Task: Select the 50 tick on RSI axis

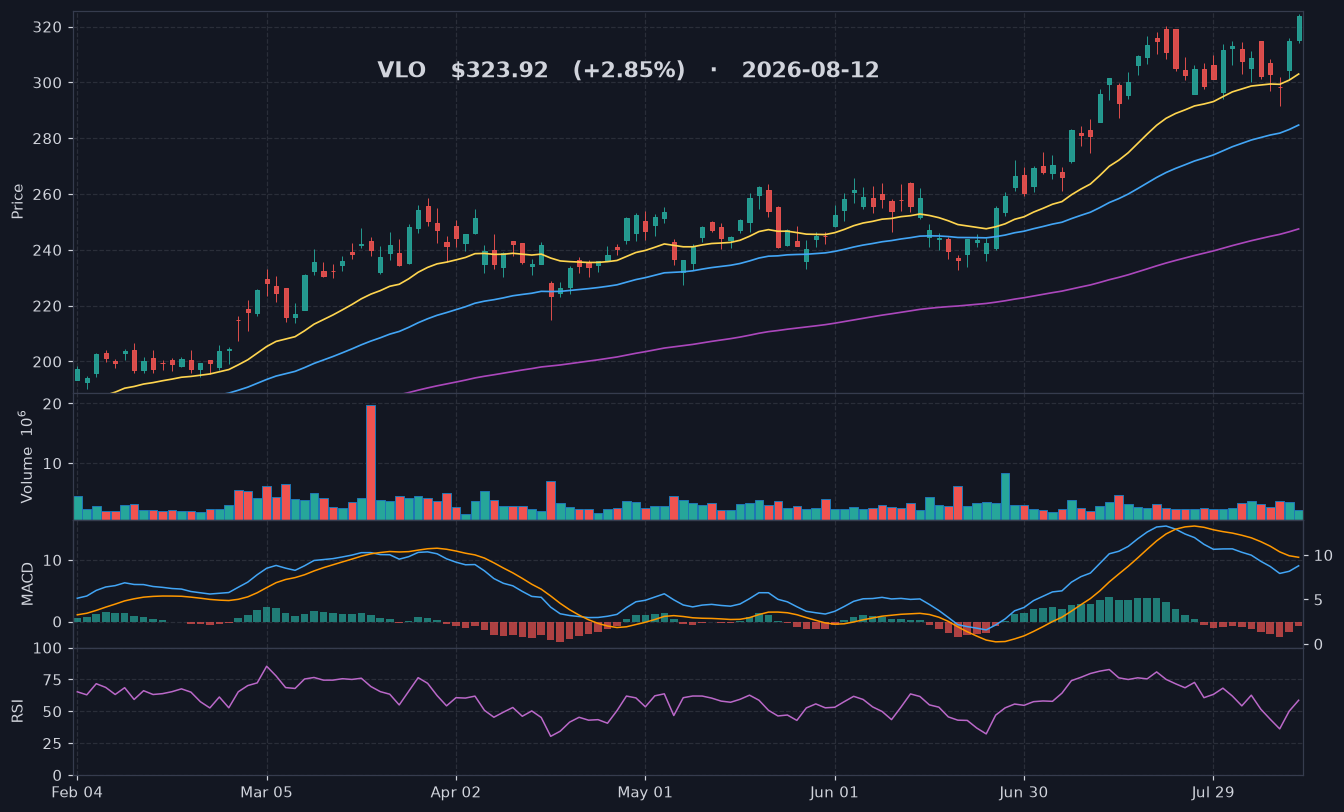Action: click(54, 712)
